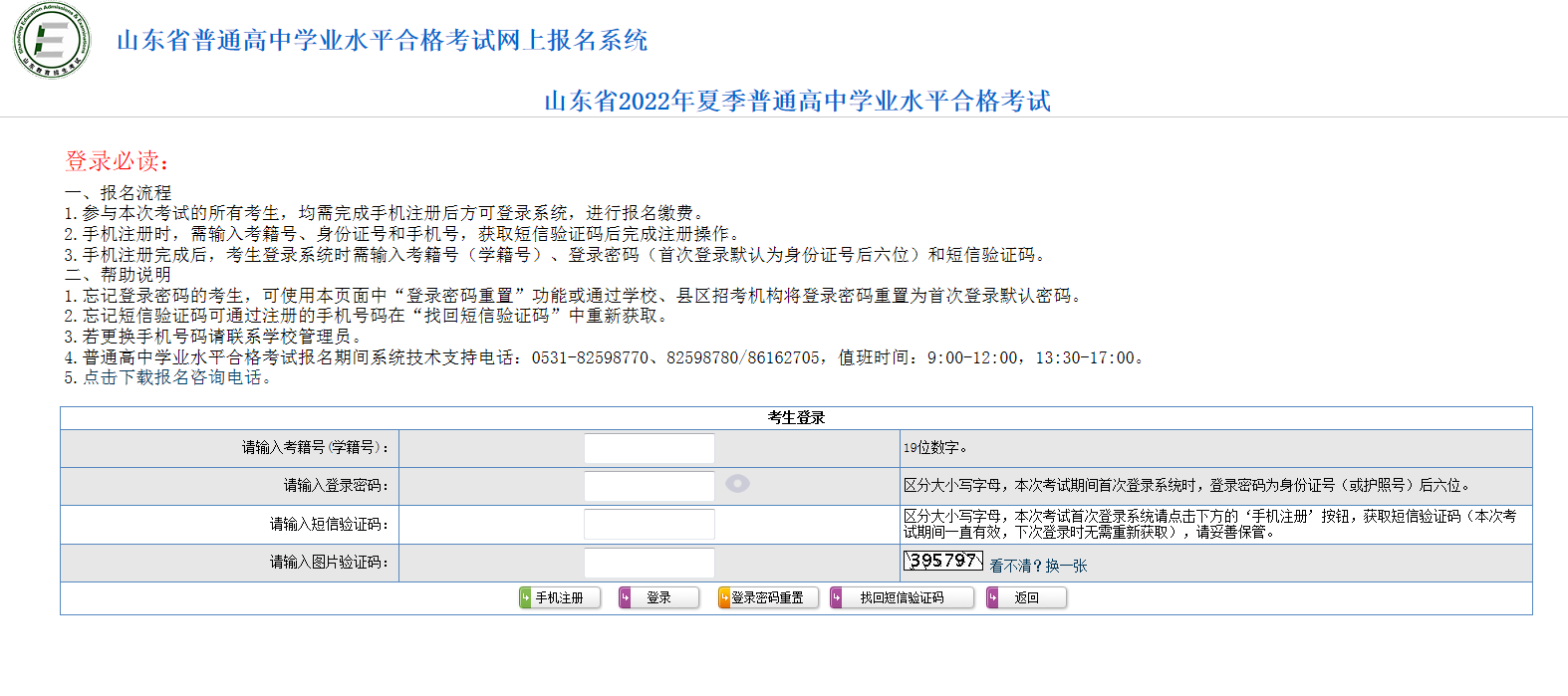The width and height of the screenshot is (1568, 696).
Task: Click the captcha image showing 395797
Action: [x=942, y=561]
